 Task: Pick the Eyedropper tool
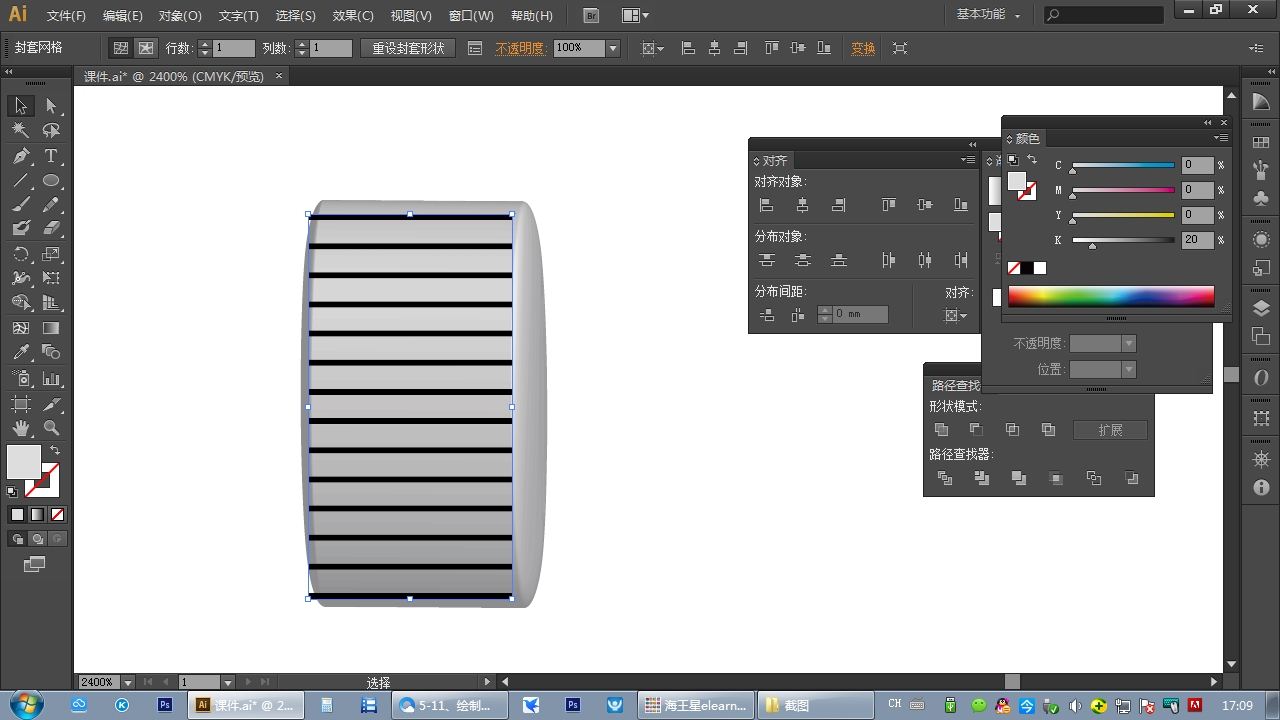(21, 353)
